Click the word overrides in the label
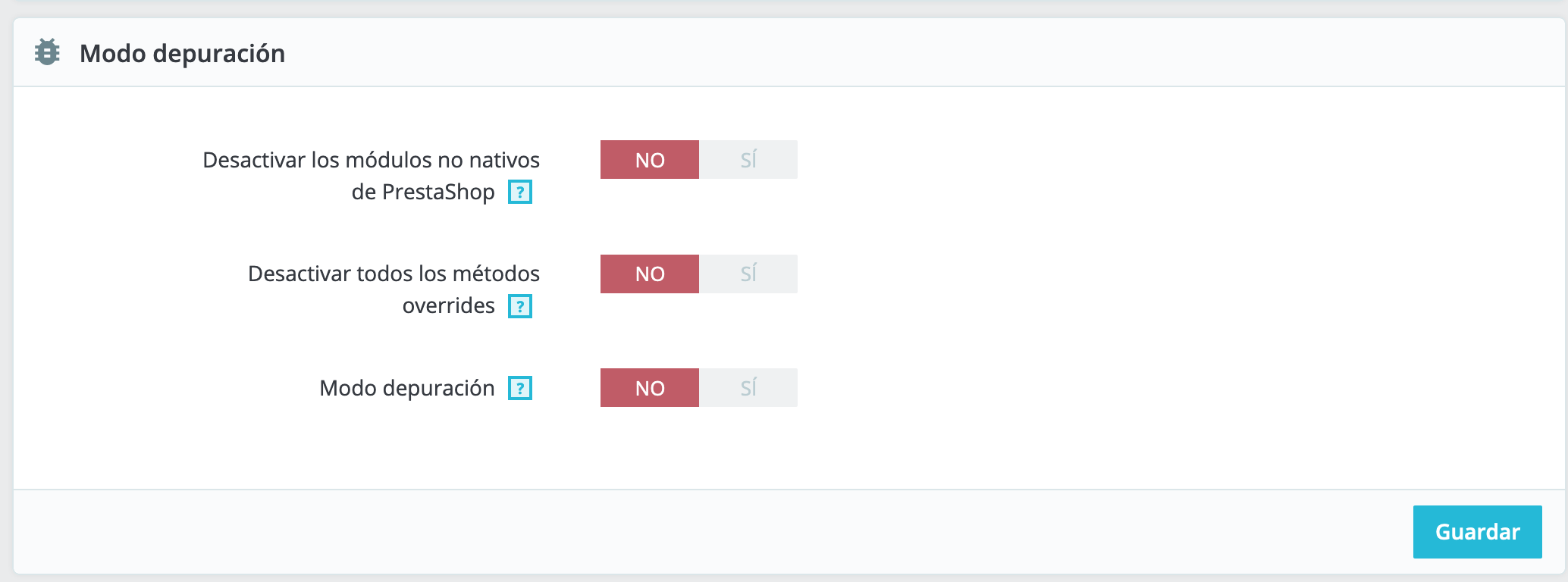Image resolution: width=1568 pixels, height=582 pixels. point(449,305)
